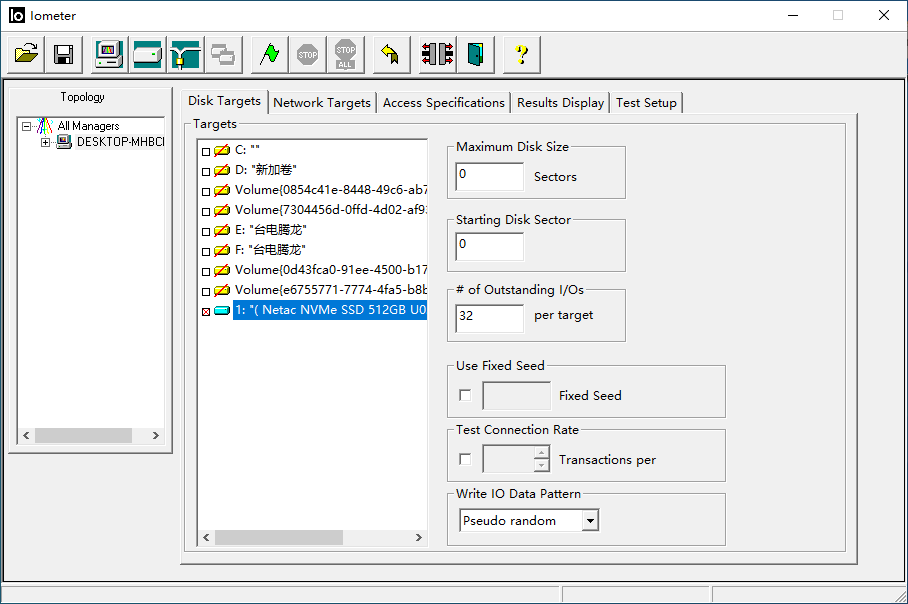Click the All Managers tree icon
Image resolution: width=908 pixels, height=604 pixels.
click(45, 126)
